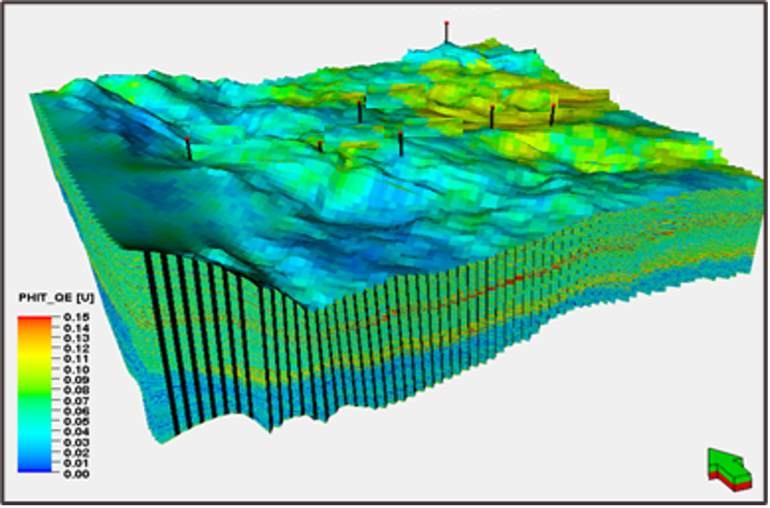This screenshot has width=770, height=508.
Task: Click the 0.00 minimum legend value
Action: point(76,473)
